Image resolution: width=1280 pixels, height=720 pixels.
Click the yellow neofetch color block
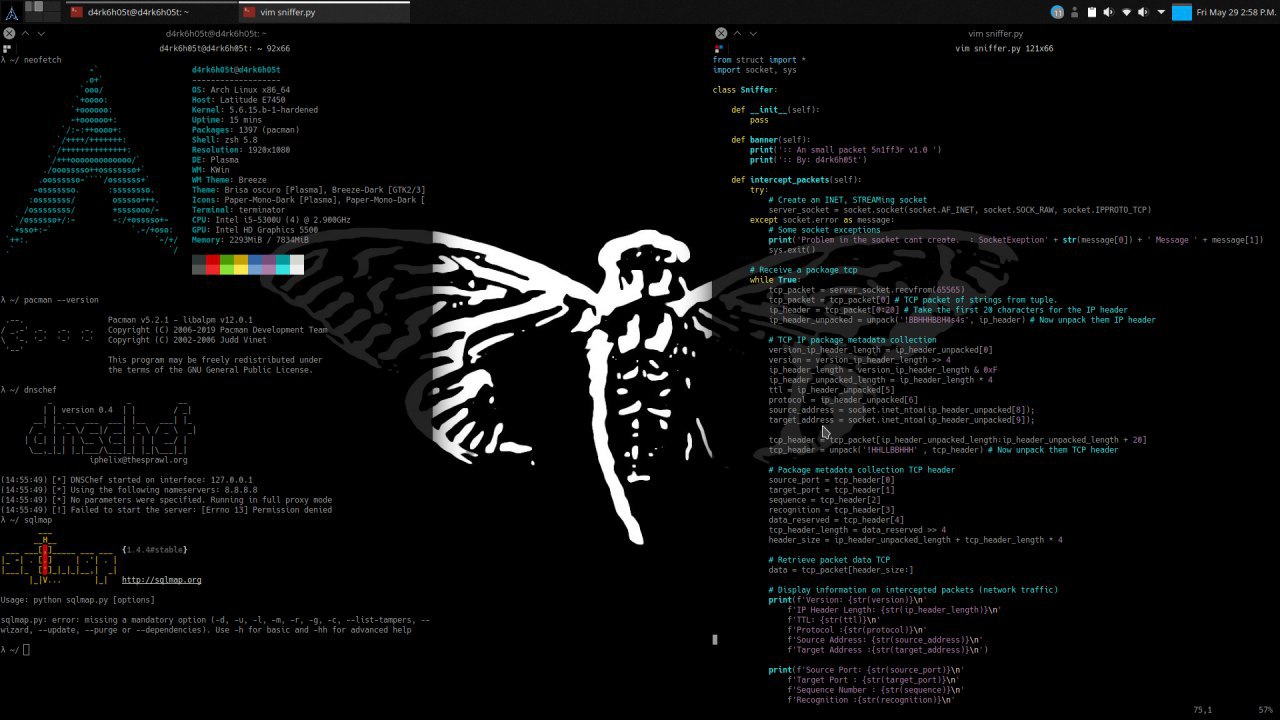click(x=241, y=264)
